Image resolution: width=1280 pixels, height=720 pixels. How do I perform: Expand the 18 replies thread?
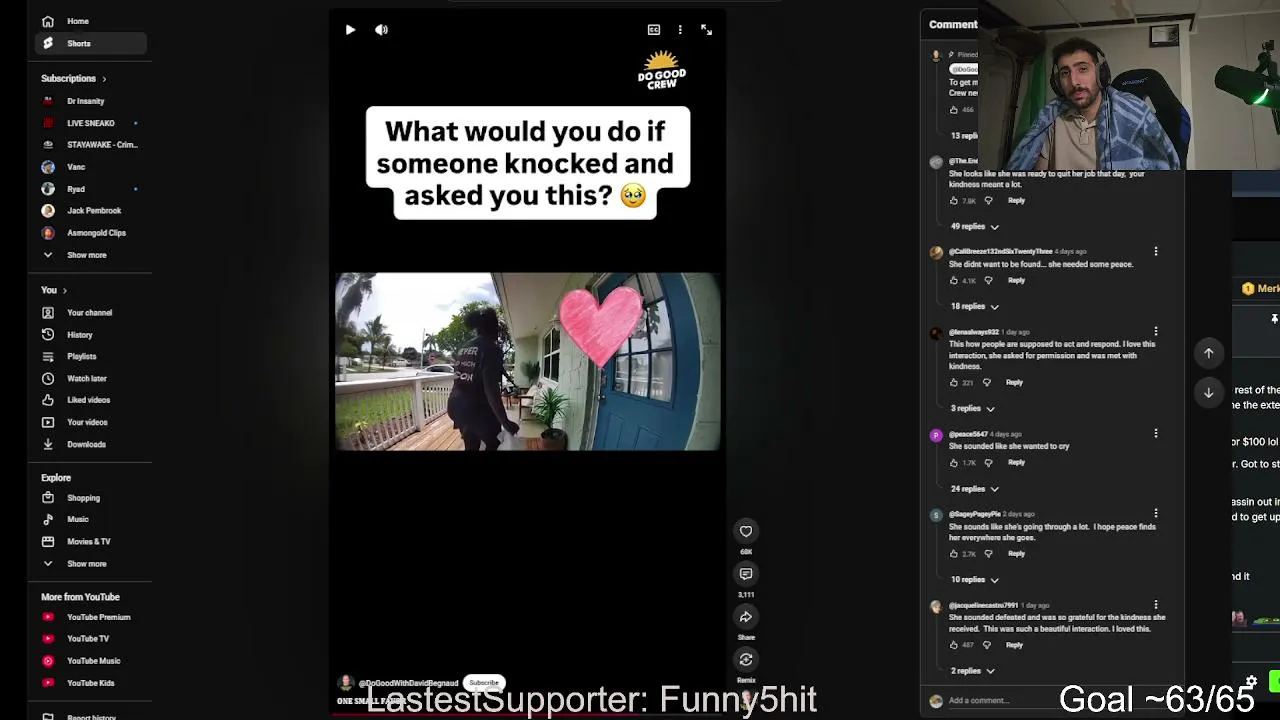[x=975, y=307]
